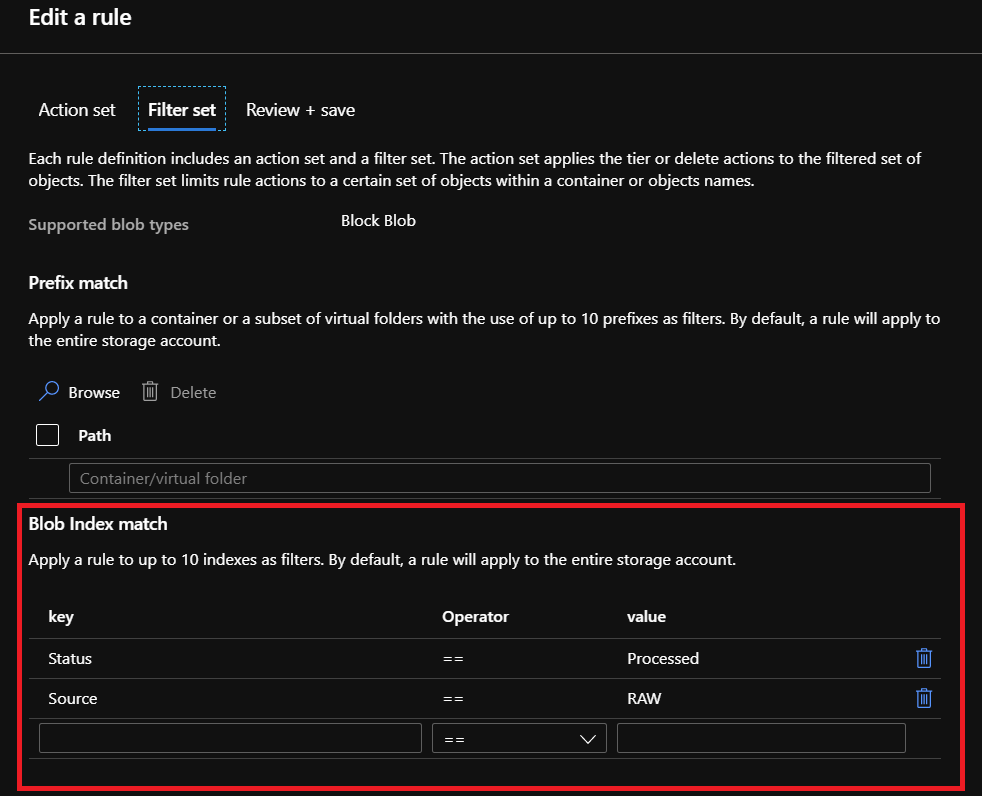The image size is (982, 796).
Task: Click the Container/virtual folder input field
Action: pos(500,478)
